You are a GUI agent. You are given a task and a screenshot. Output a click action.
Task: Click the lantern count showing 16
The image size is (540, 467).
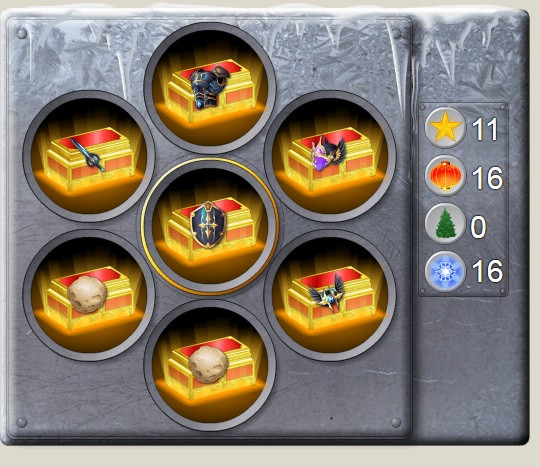point(487,178)
